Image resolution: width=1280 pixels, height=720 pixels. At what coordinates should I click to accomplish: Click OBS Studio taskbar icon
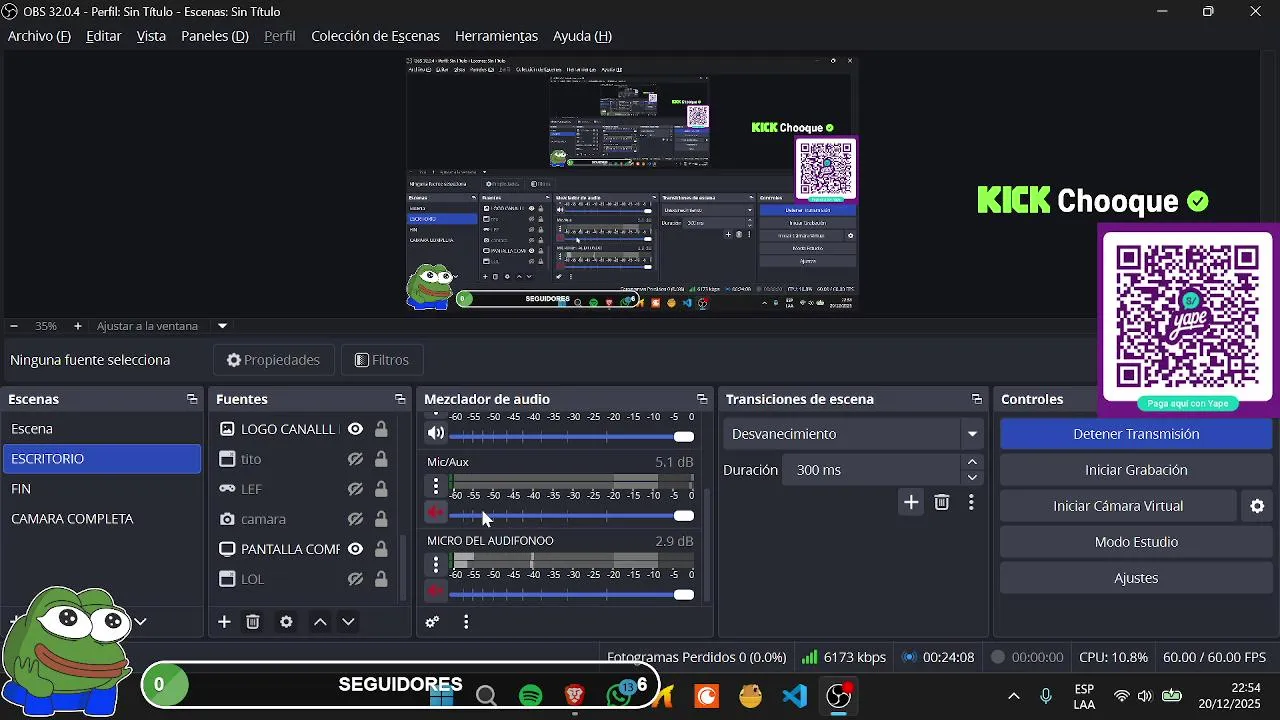tap(839, 696)
